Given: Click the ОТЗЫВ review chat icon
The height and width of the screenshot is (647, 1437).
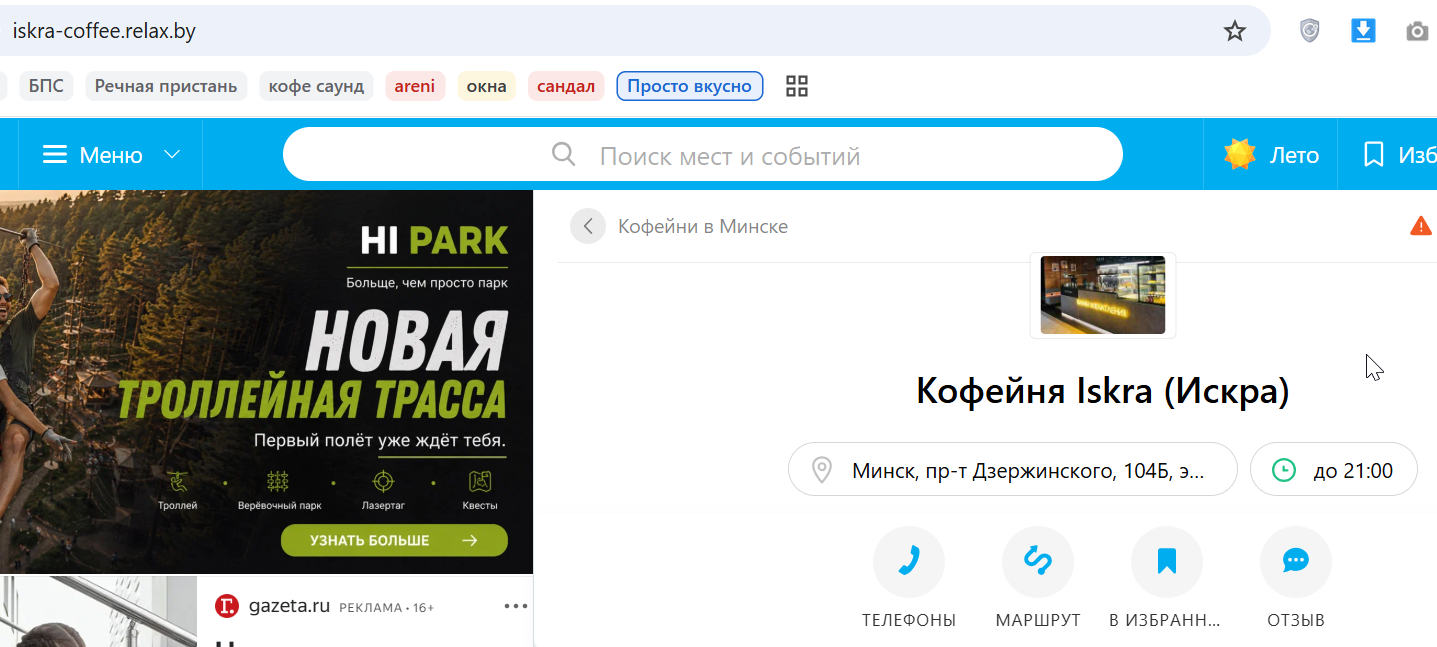Looking at the screenshot, I should 1296,562.
